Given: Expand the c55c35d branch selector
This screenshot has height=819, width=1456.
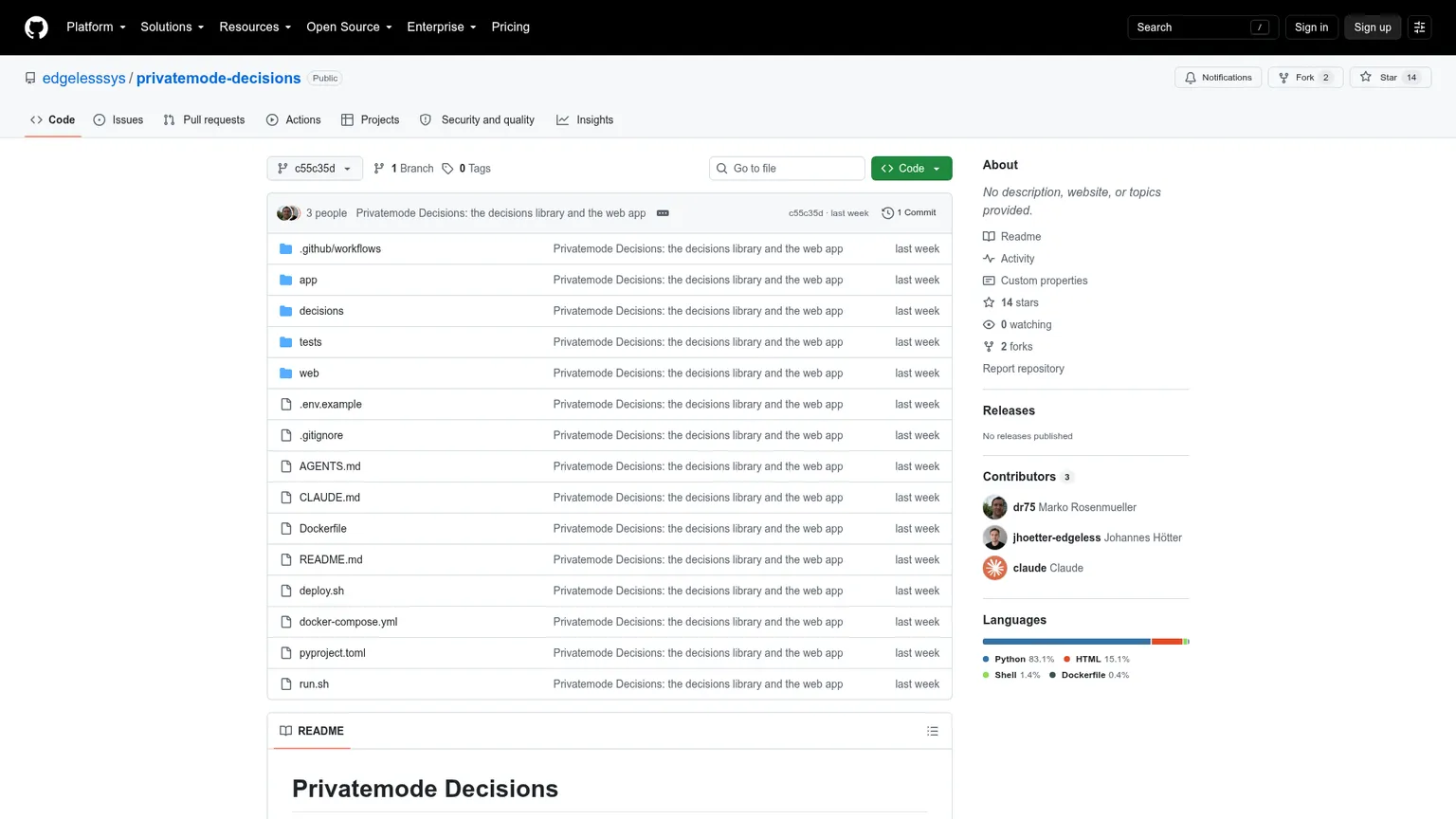Looking at the screenshot, I should coord(314,169).
